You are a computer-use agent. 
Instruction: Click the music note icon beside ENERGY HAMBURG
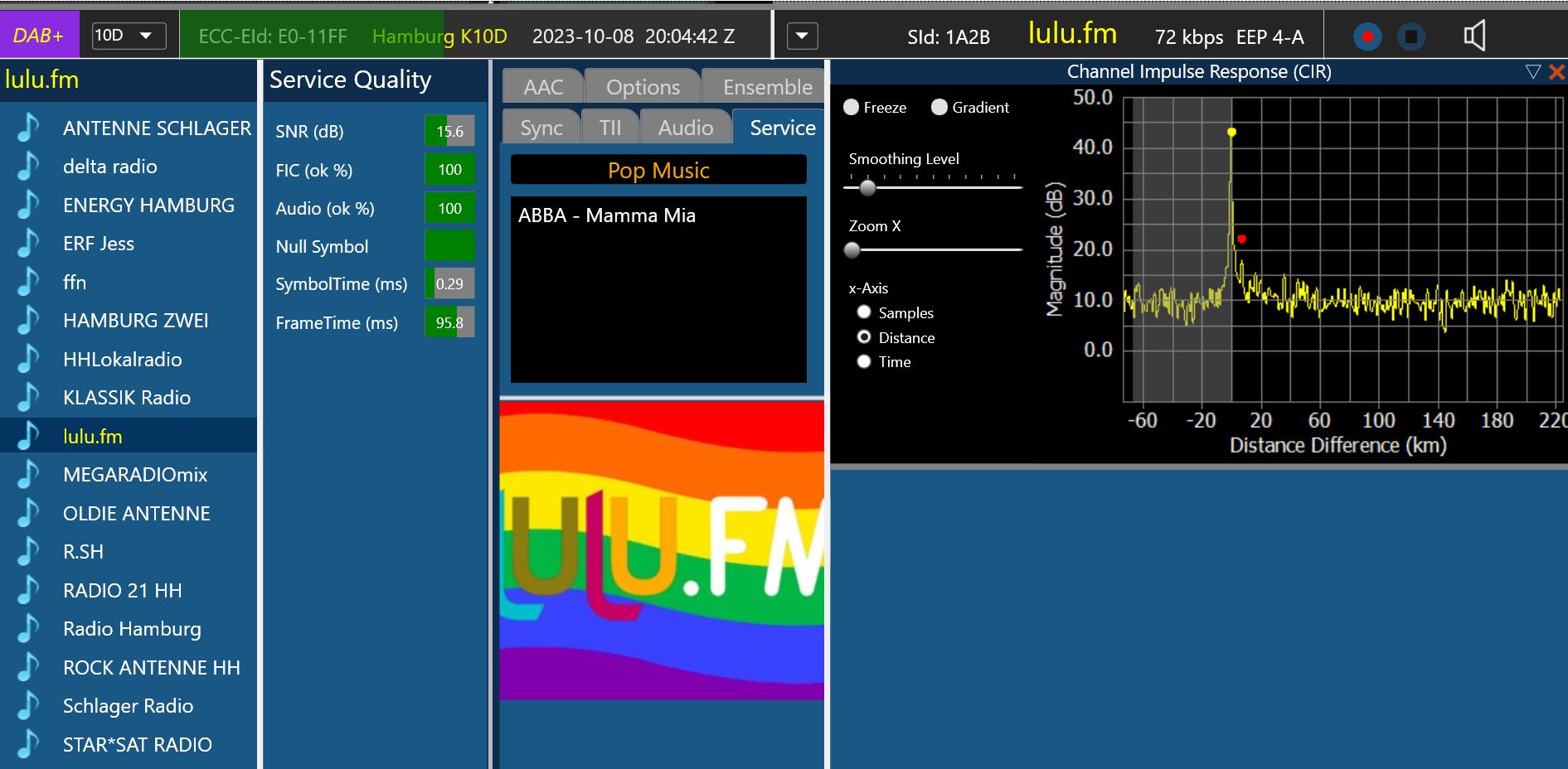(28, 205)
